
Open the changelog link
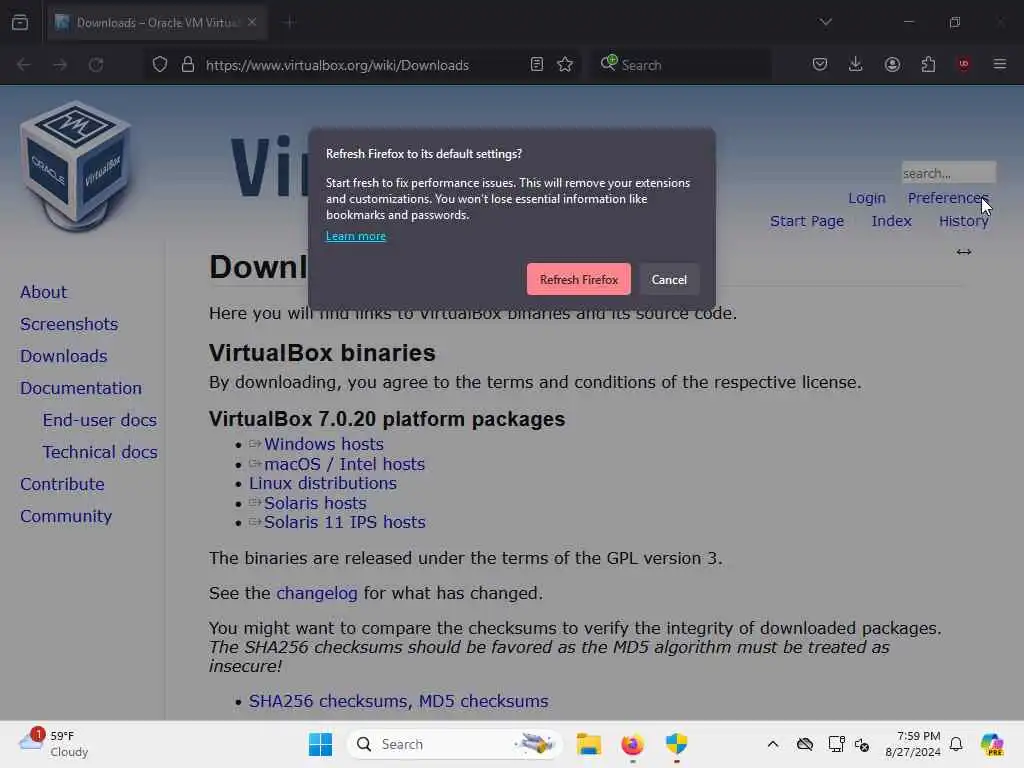[317, 594]
